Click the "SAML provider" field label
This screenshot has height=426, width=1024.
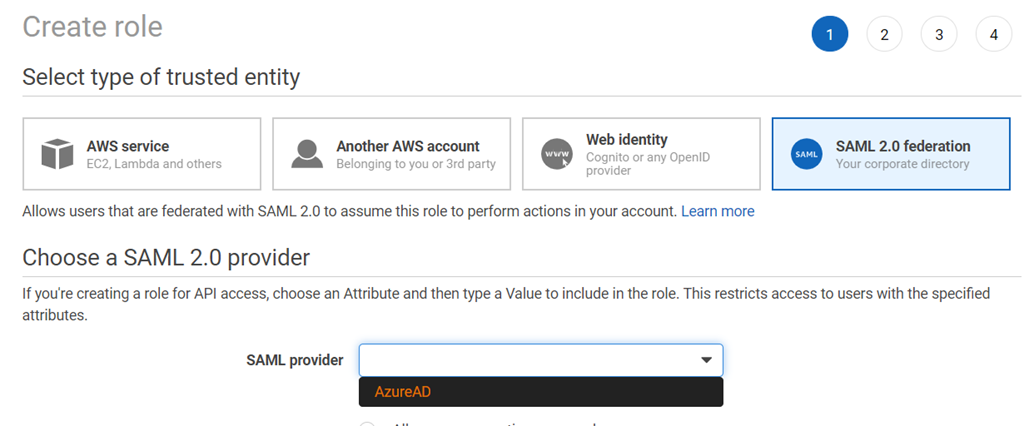(295, 360)
